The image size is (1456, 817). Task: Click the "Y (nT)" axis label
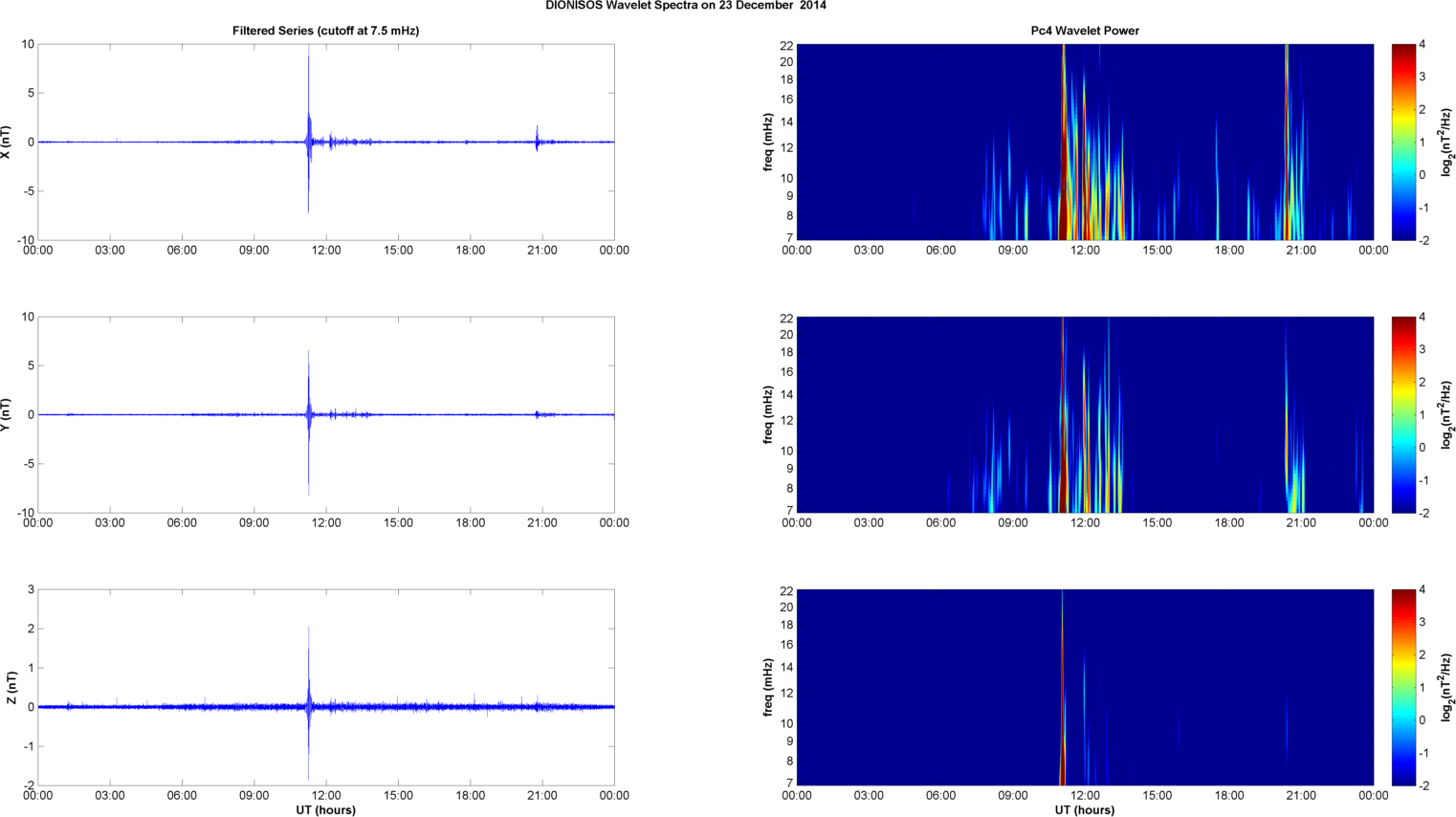click(x=7, y=414)
